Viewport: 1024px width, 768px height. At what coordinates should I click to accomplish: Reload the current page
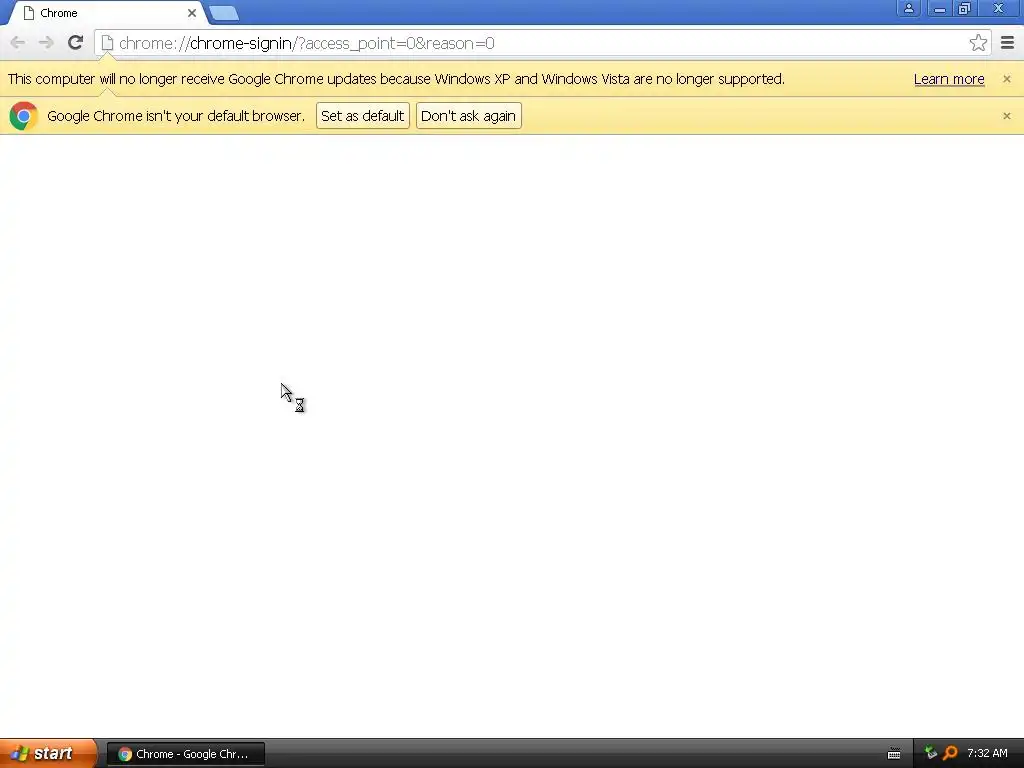click(x=75, y=43)
